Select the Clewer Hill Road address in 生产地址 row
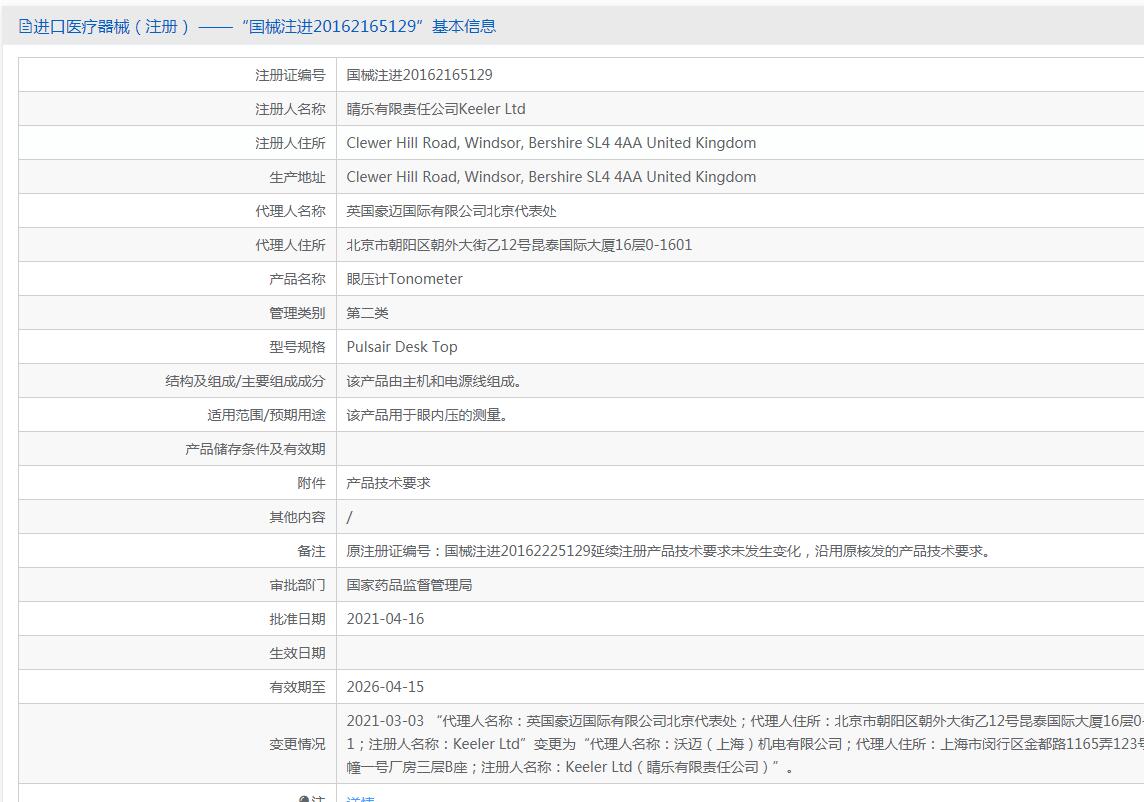This screenshot has height=802, width=1144. point(551,177)
